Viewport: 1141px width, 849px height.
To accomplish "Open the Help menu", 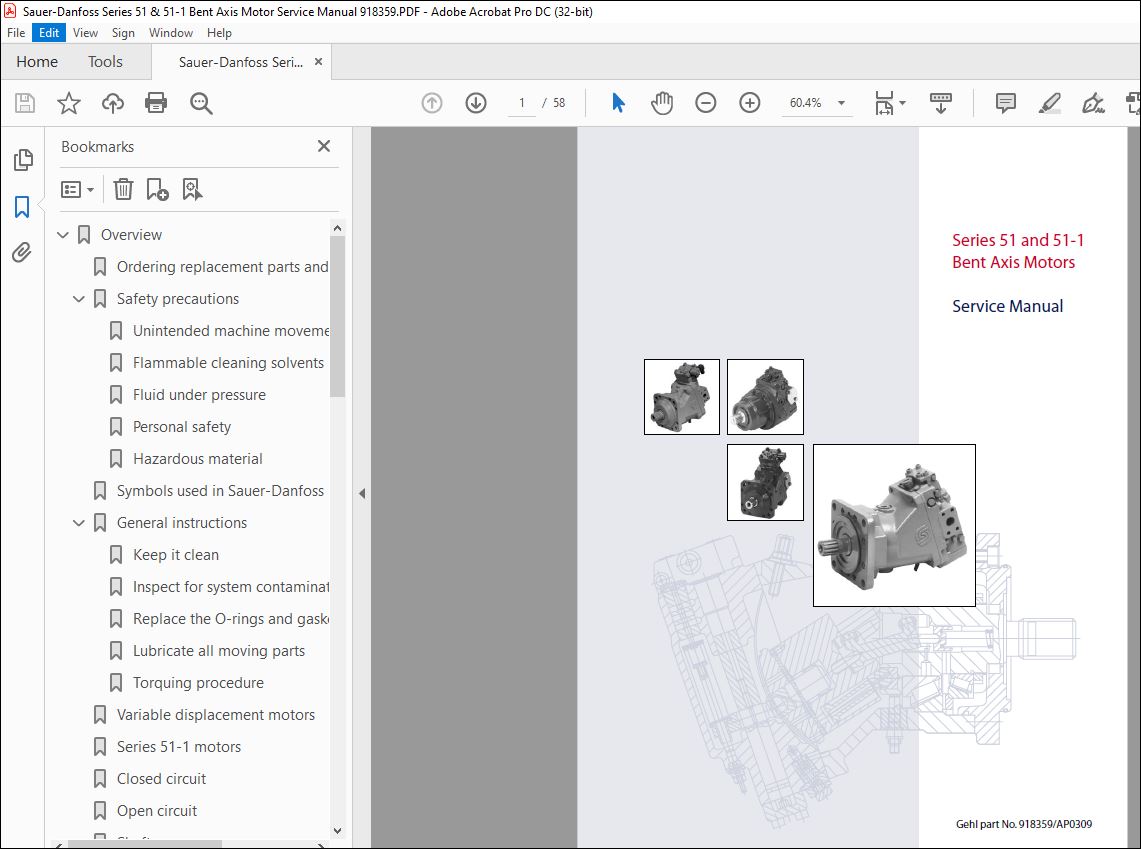I will 219,33.
